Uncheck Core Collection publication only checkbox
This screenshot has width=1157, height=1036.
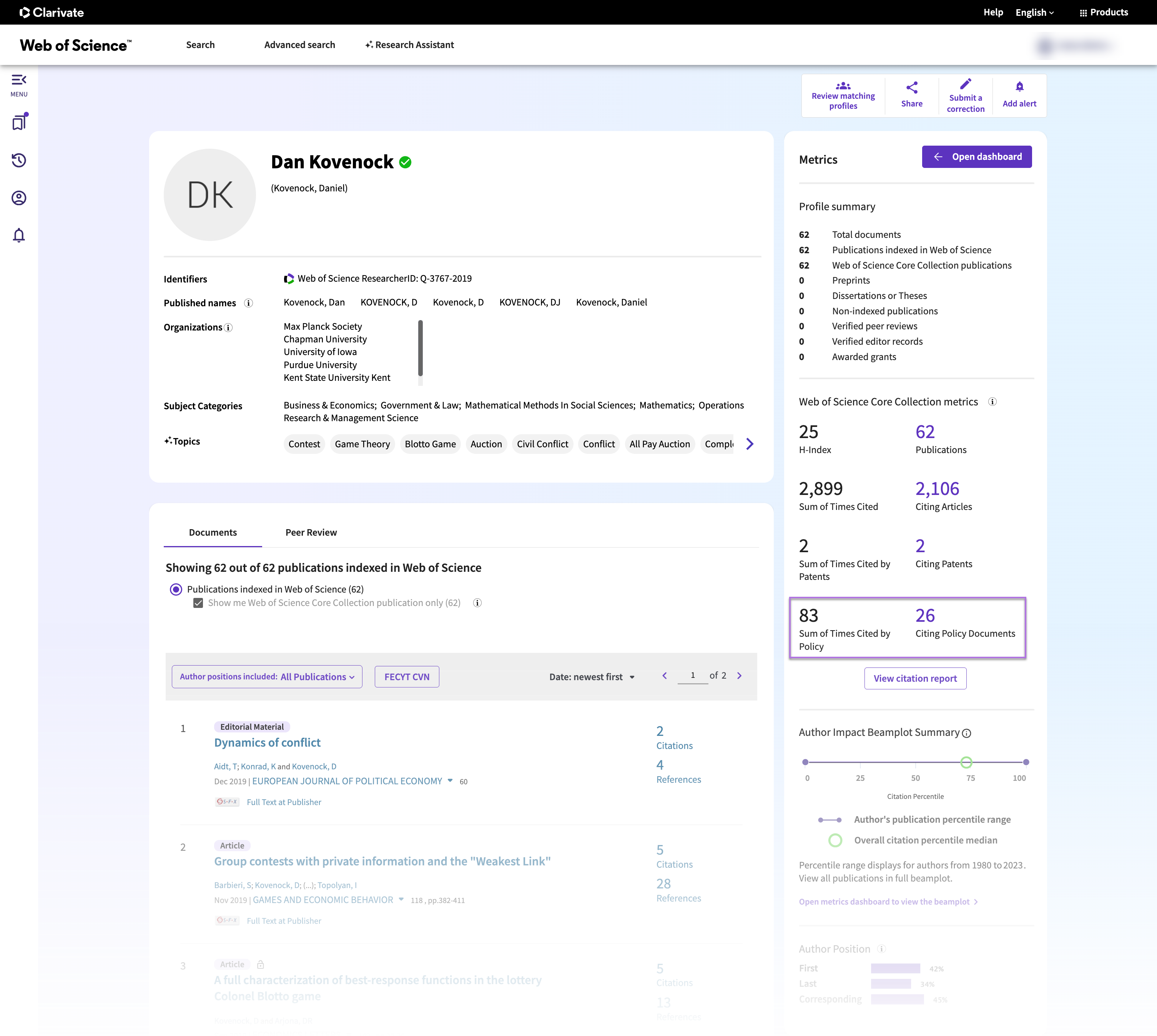tap(198, 603)
